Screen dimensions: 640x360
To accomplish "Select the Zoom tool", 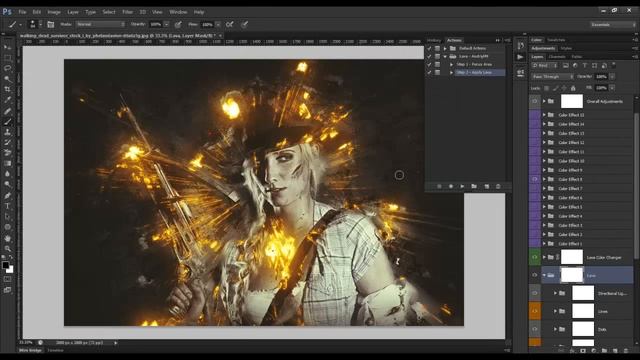I will 7,249.
